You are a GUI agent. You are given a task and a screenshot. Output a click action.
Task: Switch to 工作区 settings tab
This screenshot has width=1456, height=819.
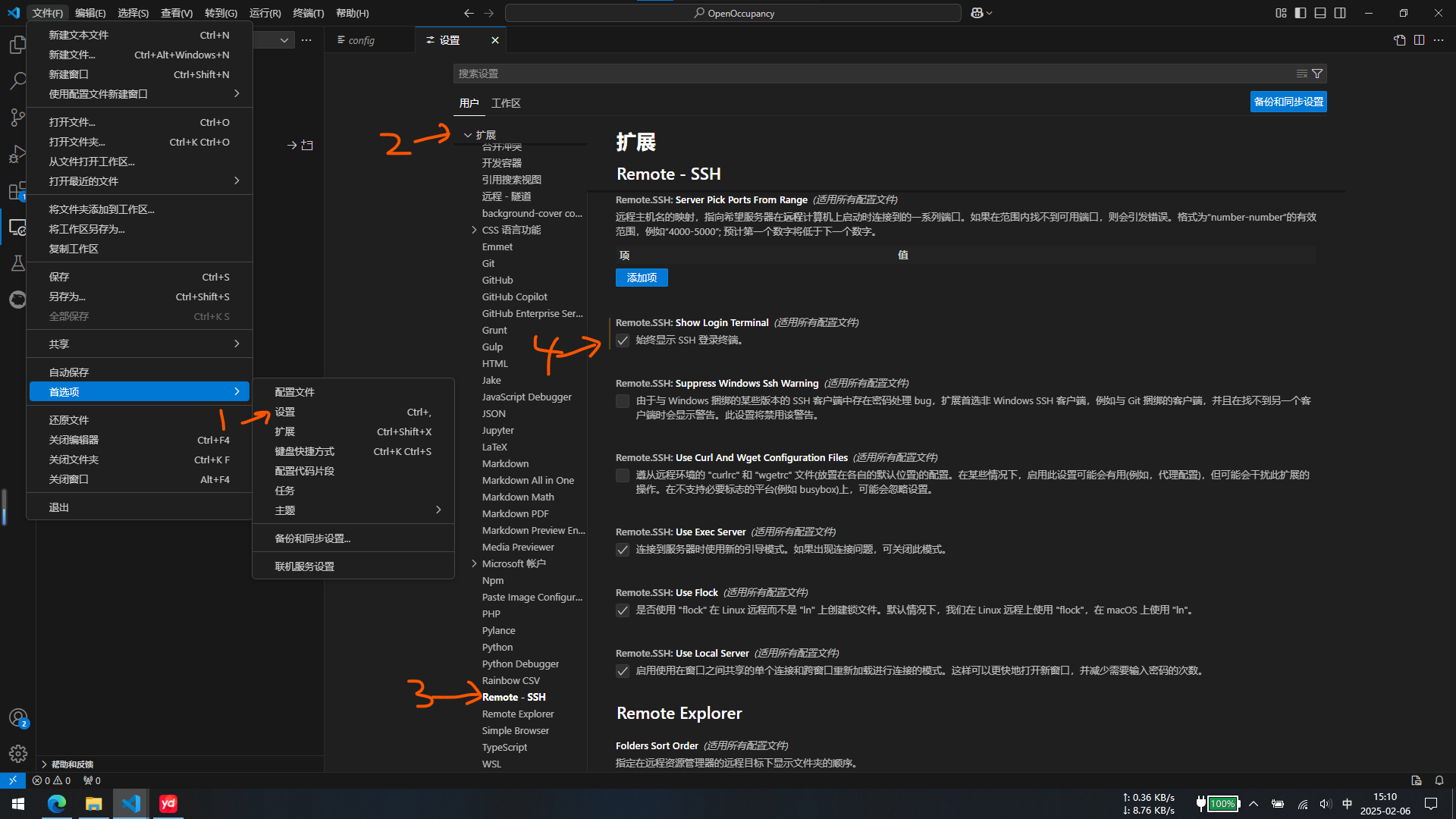[506, 103]
